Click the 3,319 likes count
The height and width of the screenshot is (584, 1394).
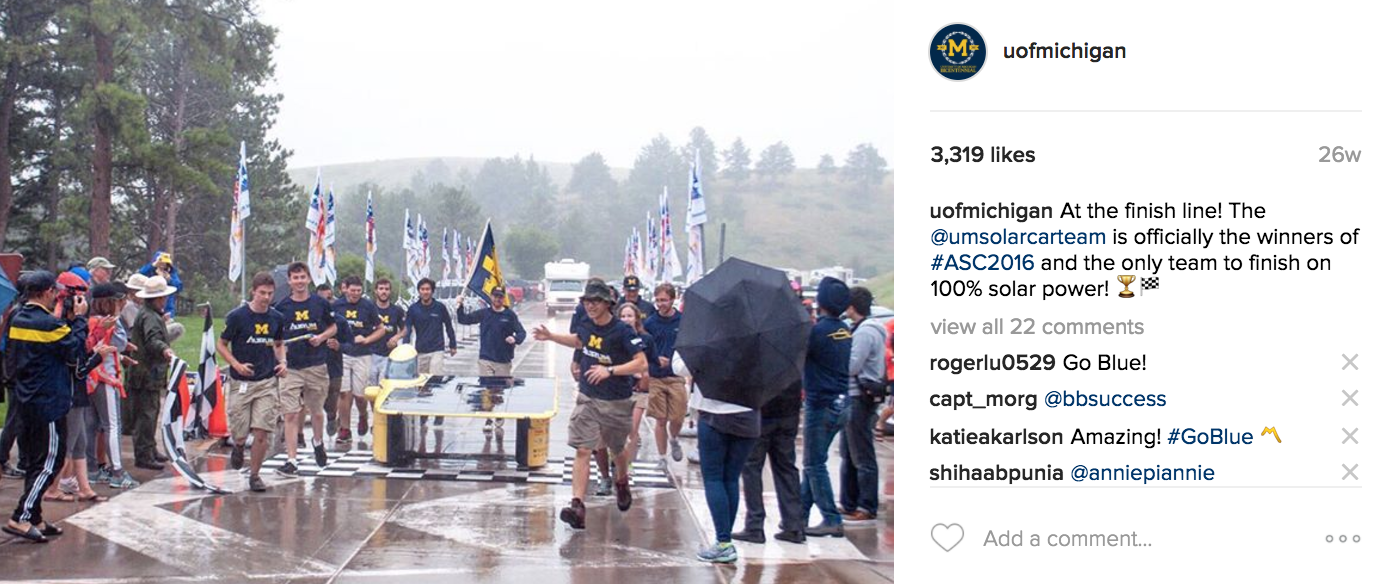983,155
